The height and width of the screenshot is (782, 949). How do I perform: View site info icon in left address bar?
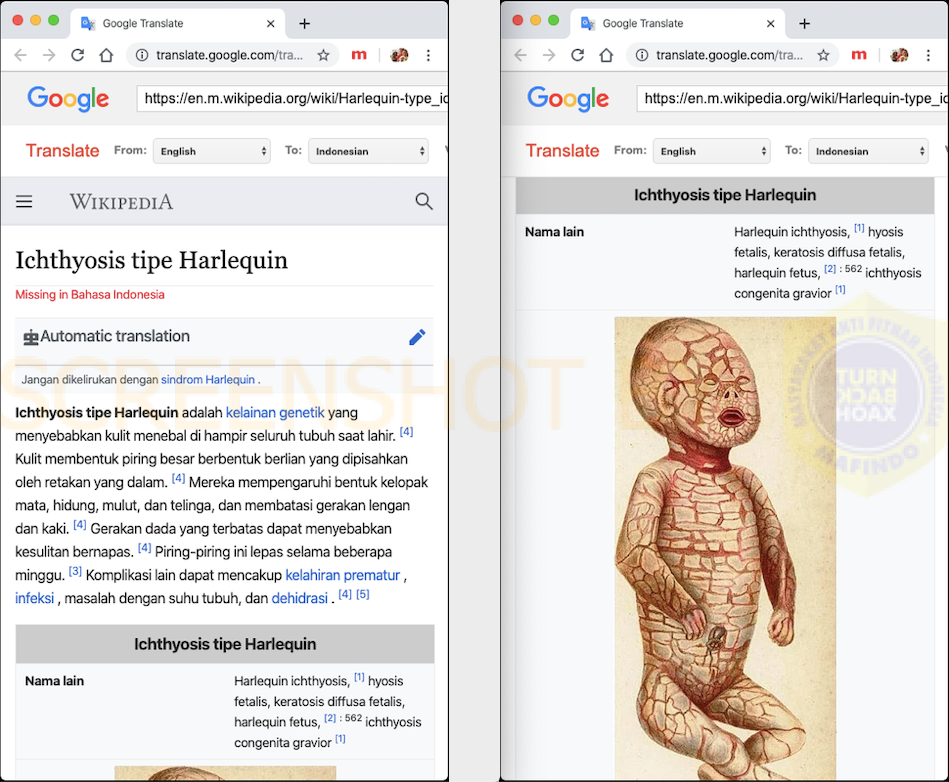142,55
